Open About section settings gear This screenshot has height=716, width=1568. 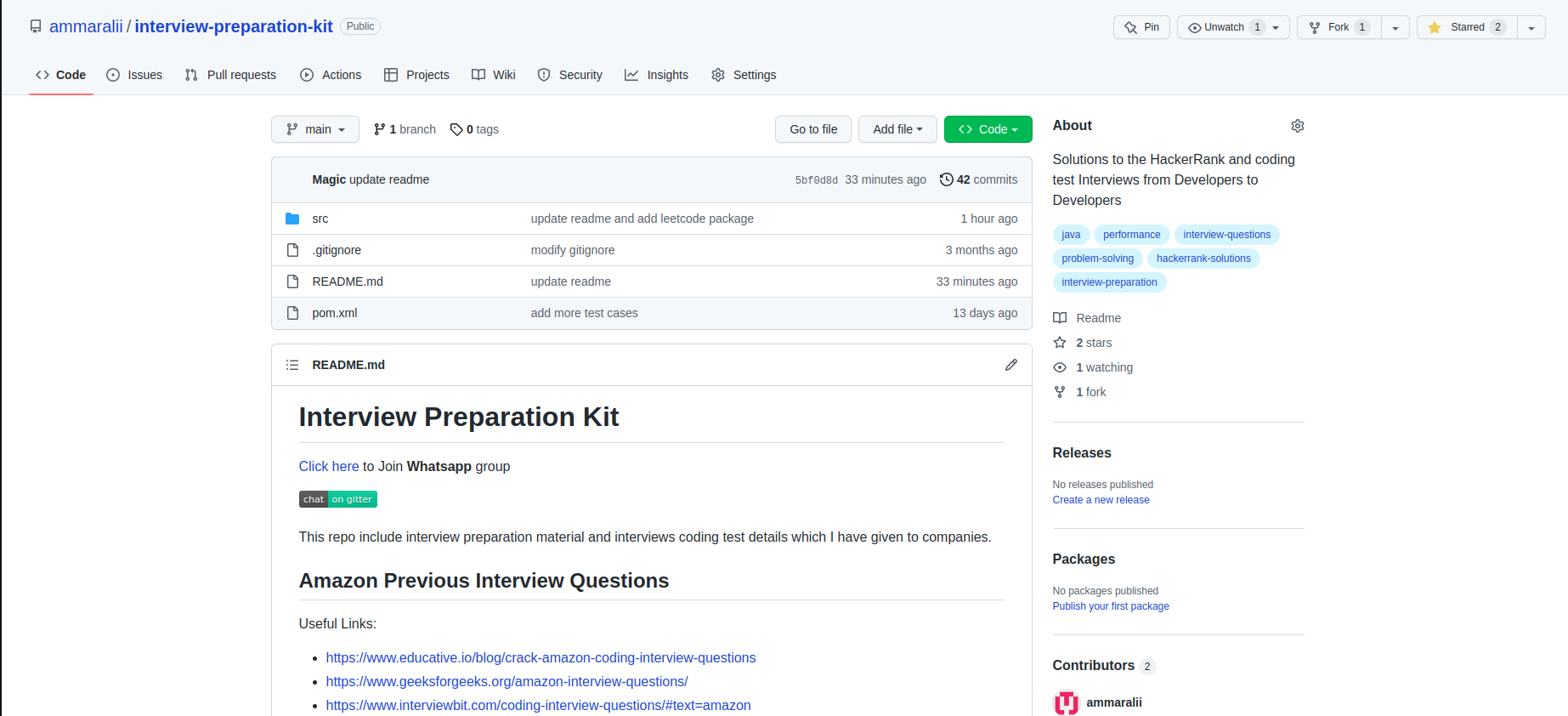1297,126
